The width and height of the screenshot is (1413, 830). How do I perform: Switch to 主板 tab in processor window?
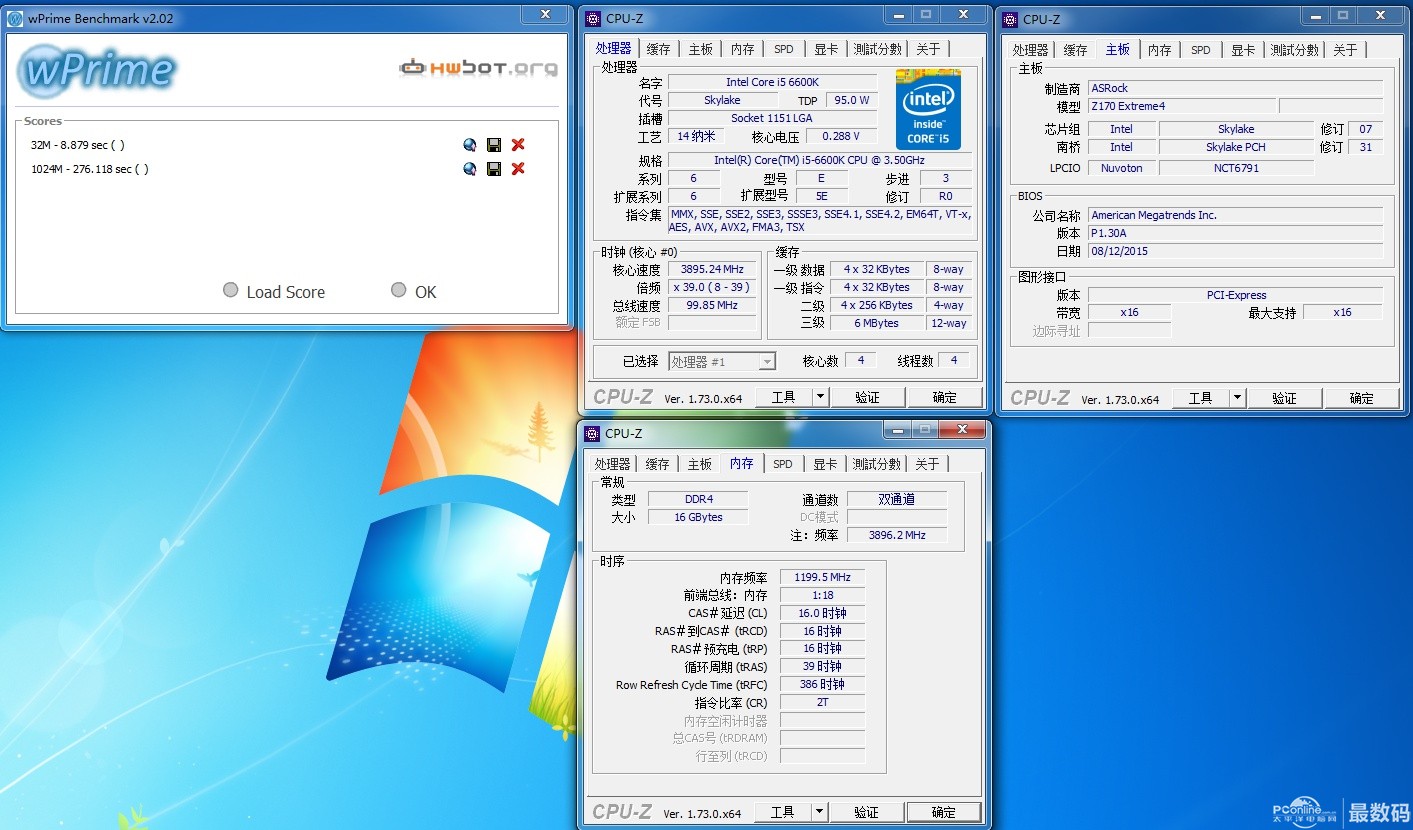coord(700,49)
